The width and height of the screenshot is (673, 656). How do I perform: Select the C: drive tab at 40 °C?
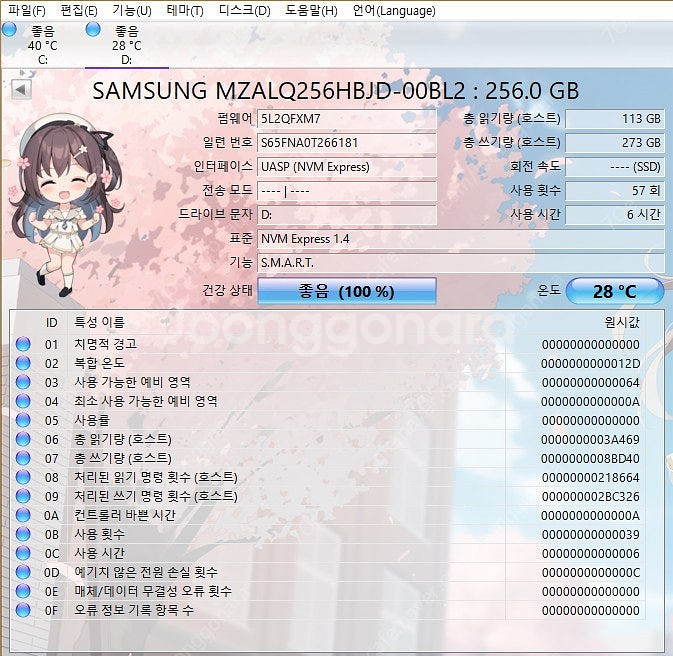point(42,45)
